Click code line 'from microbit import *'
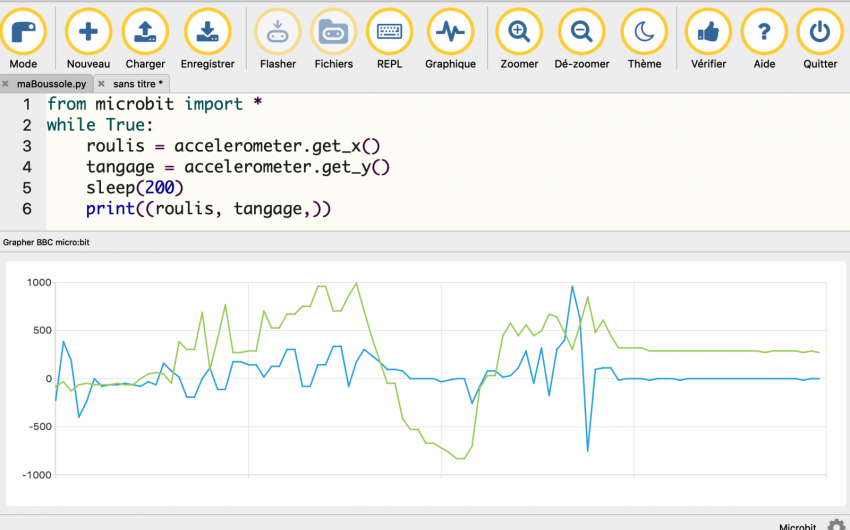The height and width of the screenshot is (530, 850). pyautogui.click(x=154, y=104)
